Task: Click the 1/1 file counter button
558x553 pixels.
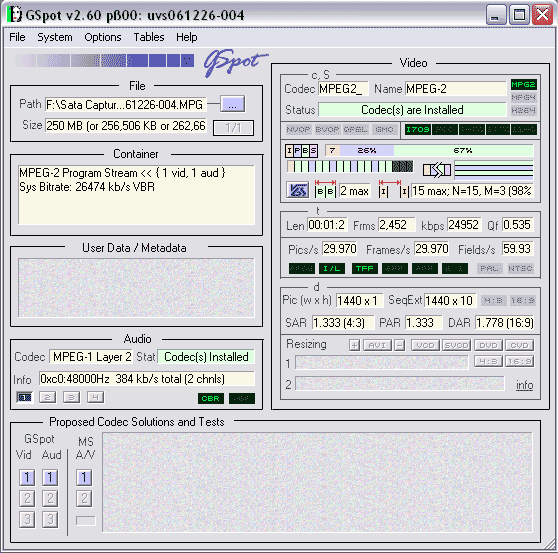Action: (x=233, y=128)
